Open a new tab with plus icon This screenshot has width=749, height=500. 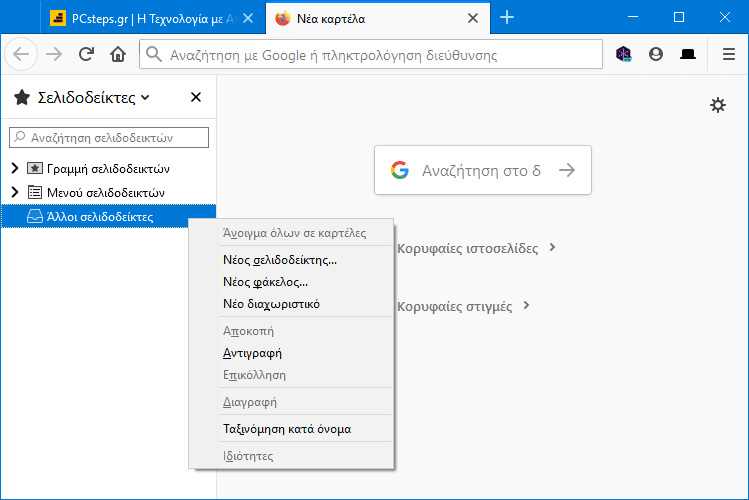tap(507, 18)
